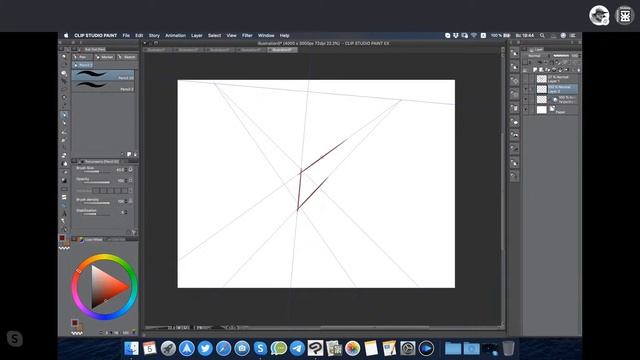Open the Layer menu
Viewport: 640px width, 360px height.
197,36
